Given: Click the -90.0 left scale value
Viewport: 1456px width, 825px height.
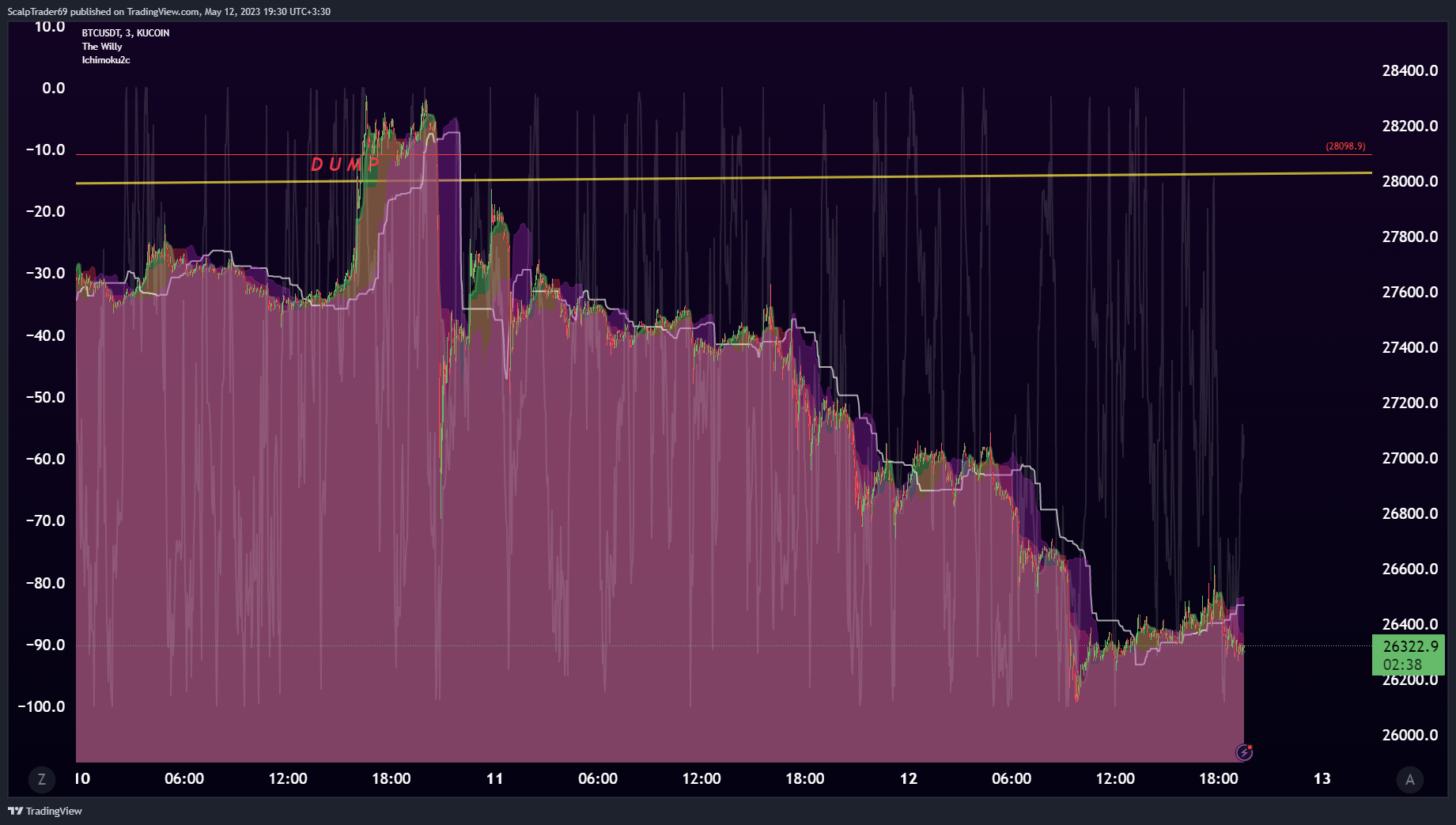Looking at the screenshot, I should click(45, 645).
